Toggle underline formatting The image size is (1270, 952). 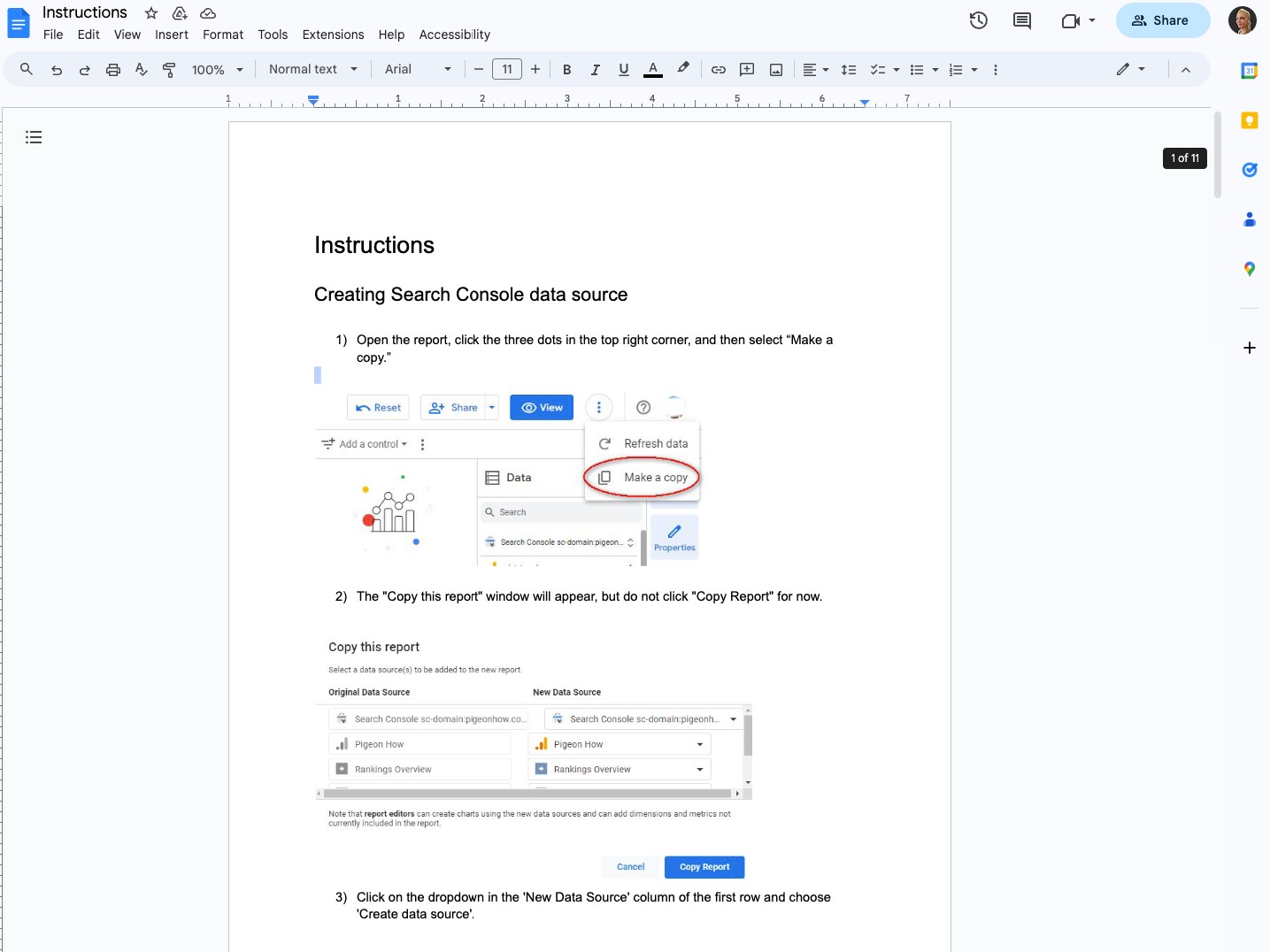tap(624, 69)
